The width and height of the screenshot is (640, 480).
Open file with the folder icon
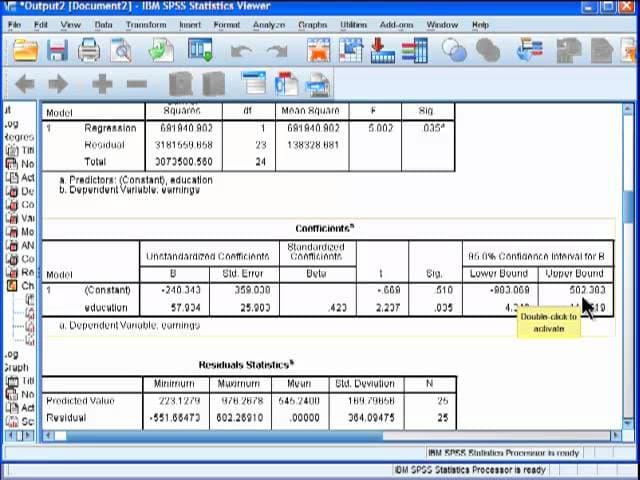(25, 50)
